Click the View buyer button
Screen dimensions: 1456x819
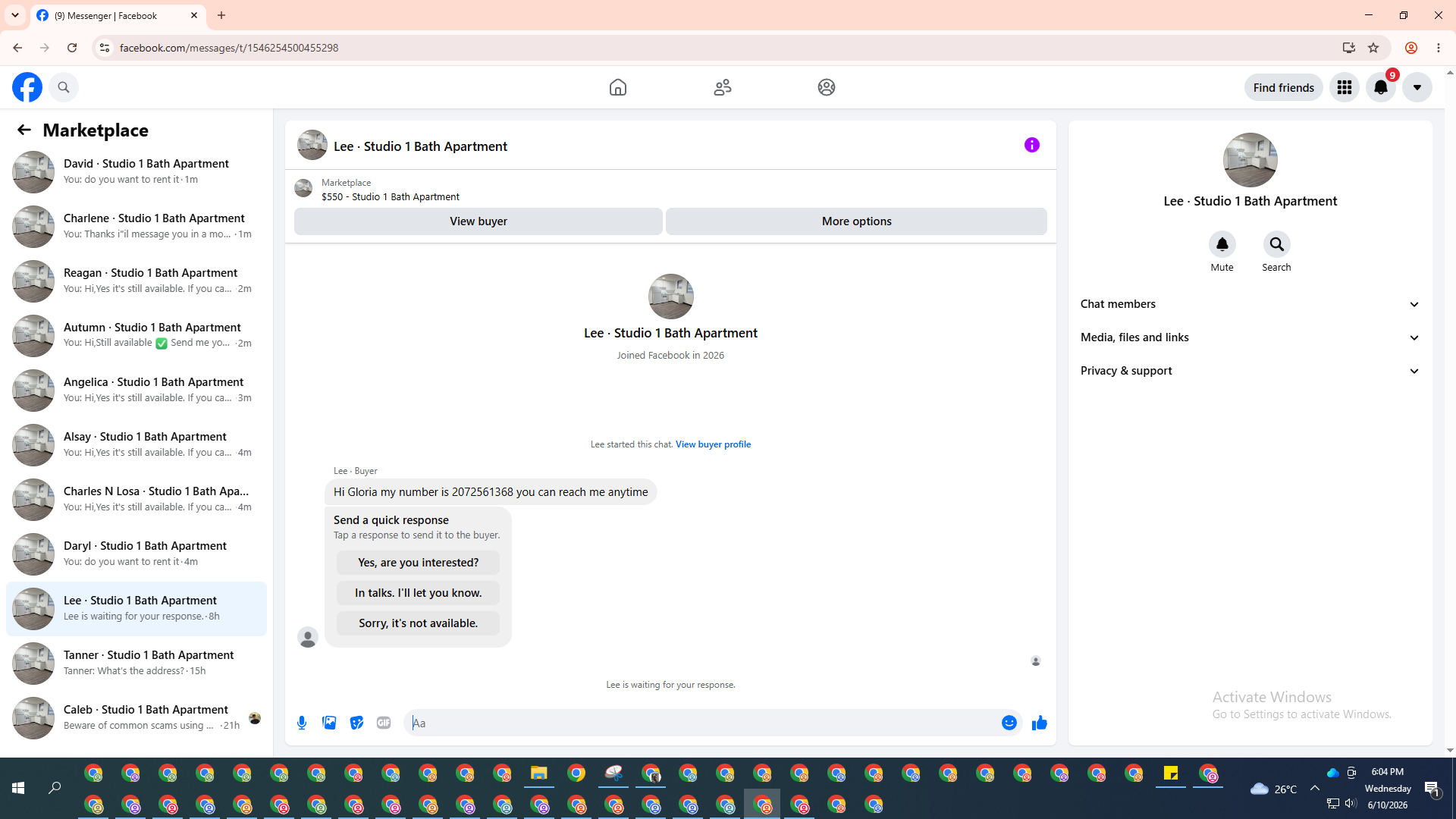479,221
